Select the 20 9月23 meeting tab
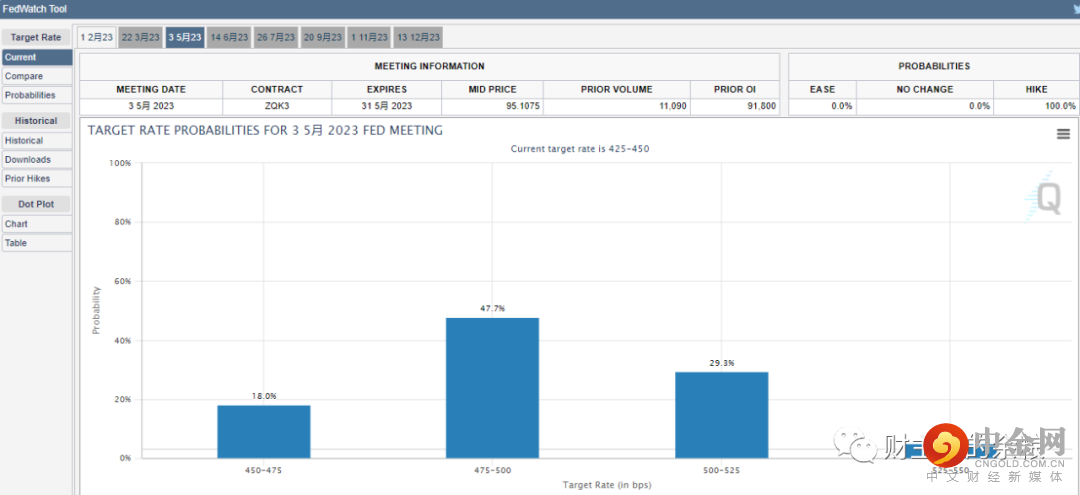The height and width of the screenshot is (495, 1080). (x=323, y=37)
